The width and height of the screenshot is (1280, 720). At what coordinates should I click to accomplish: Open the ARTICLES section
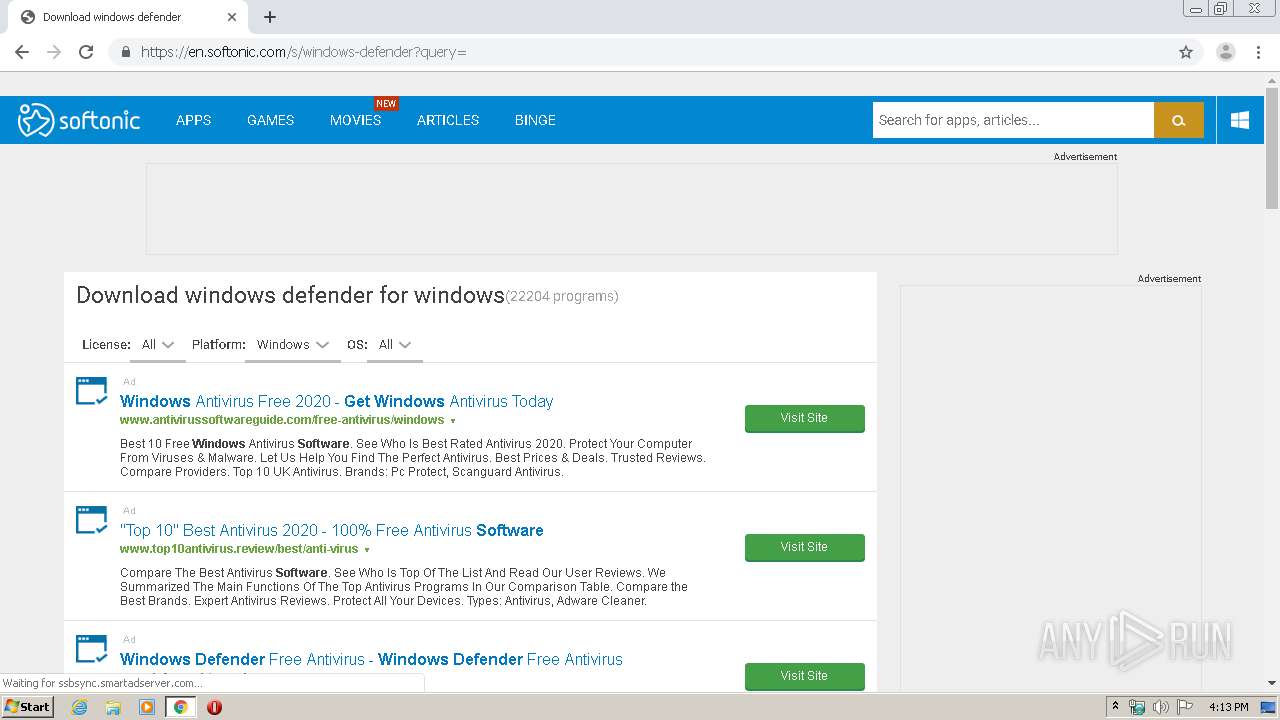click(448, 120)
